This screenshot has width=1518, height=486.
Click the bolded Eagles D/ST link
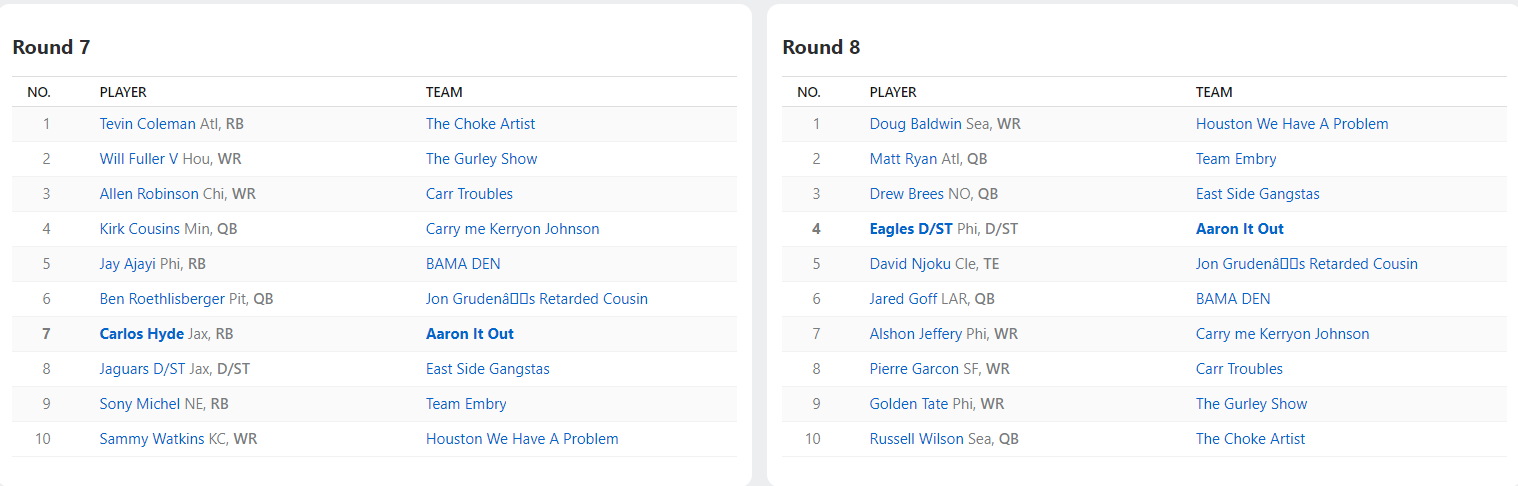click(911, 229)
